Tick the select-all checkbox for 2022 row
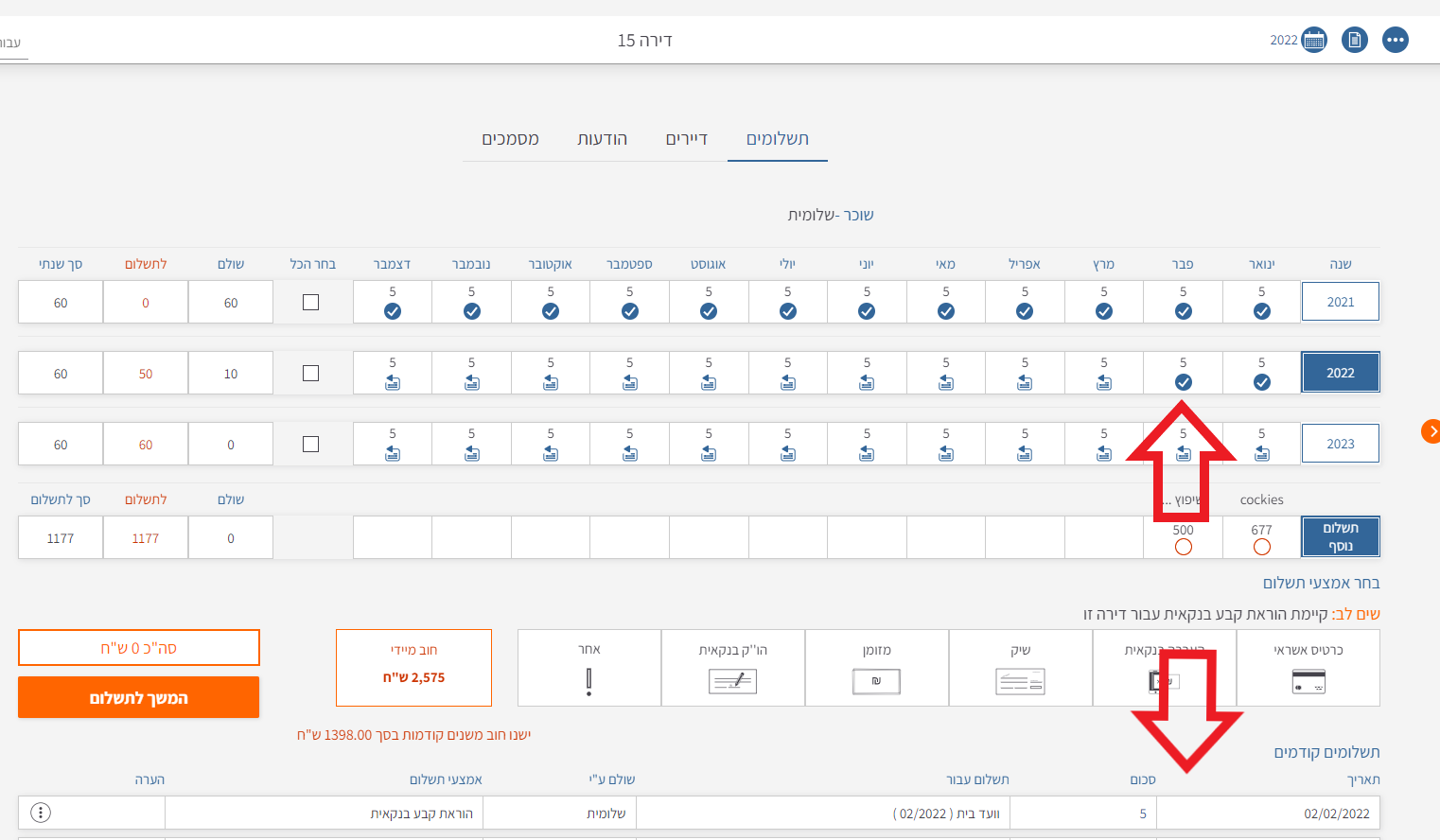The width and height of the screenshot is (1440, 840). pyautogui.click(x=310, y=374)
